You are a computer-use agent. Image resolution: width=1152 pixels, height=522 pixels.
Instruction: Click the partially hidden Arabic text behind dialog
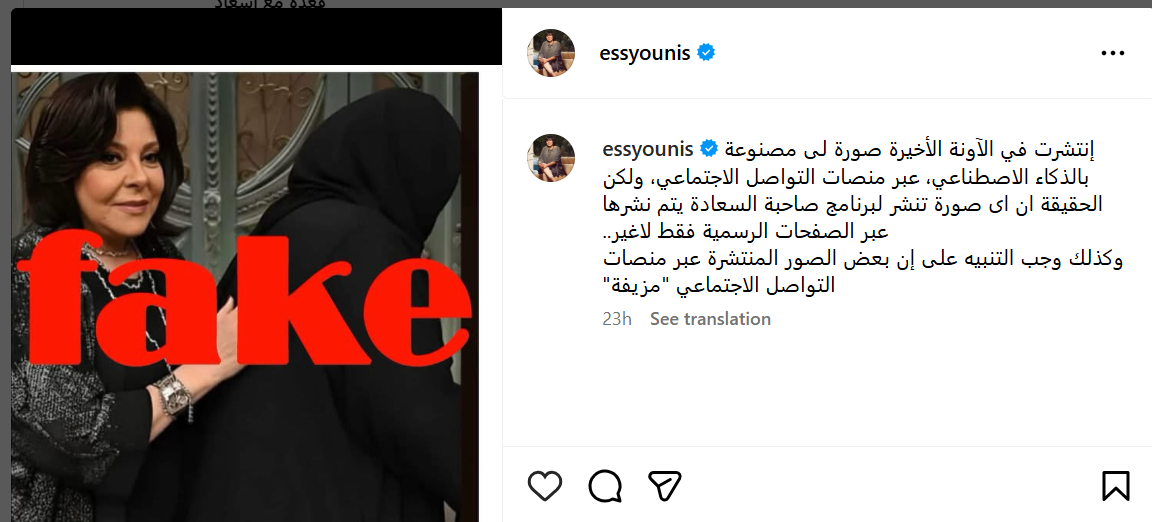click(x=269, y=4)
